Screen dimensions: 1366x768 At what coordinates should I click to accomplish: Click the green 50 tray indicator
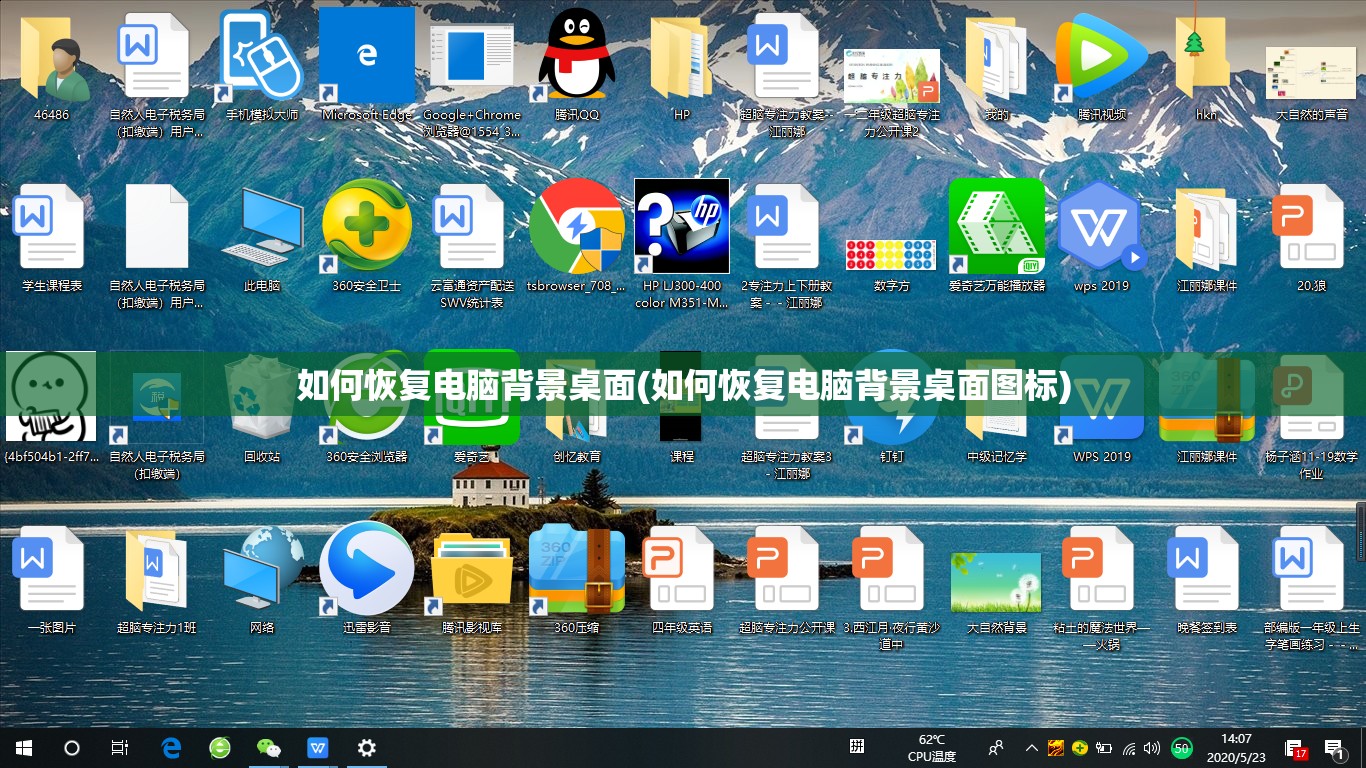1182,747
